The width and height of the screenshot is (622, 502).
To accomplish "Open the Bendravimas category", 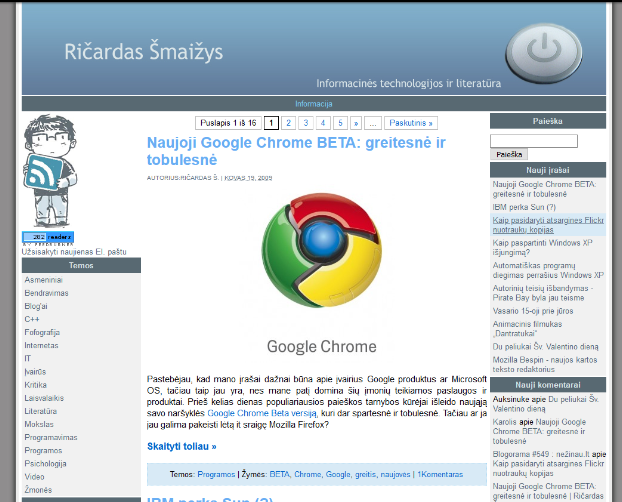I will pos(46,293).
